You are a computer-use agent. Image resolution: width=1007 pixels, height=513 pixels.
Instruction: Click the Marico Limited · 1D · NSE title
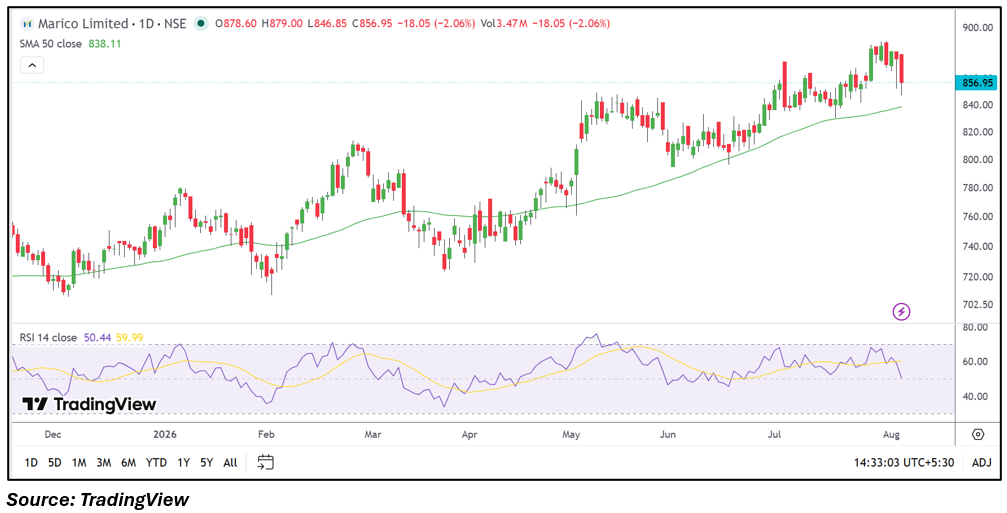click(112, 24)
